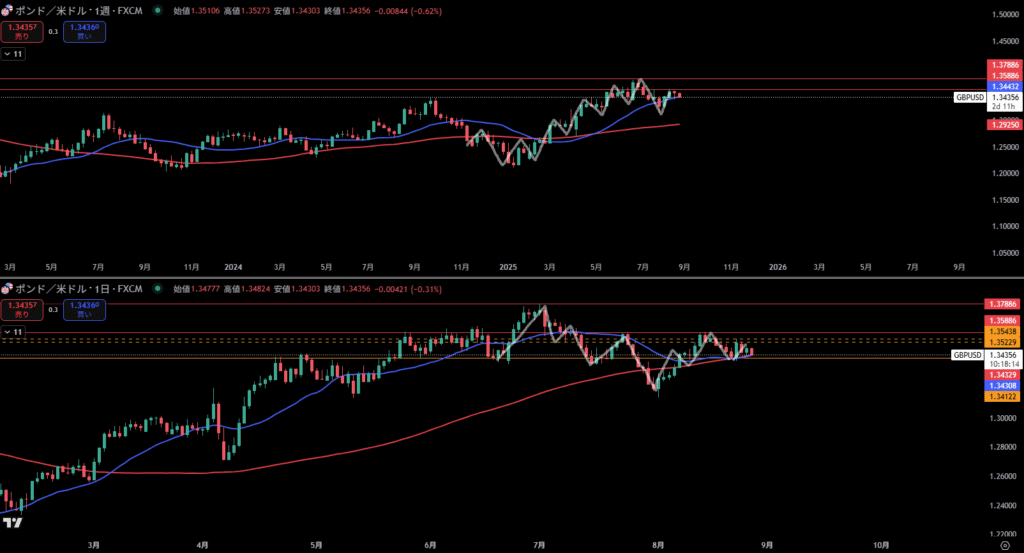Viewport: 1024px width, 553px height.
Task: Click the 2025 label on weekly time axis
Action: 507,267
